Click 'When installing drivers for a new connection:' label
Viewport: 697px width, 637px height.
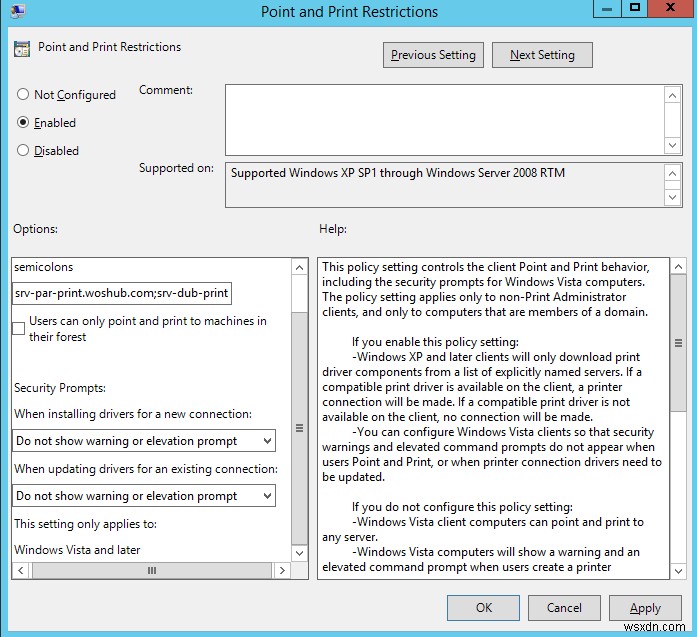point(133,414)
